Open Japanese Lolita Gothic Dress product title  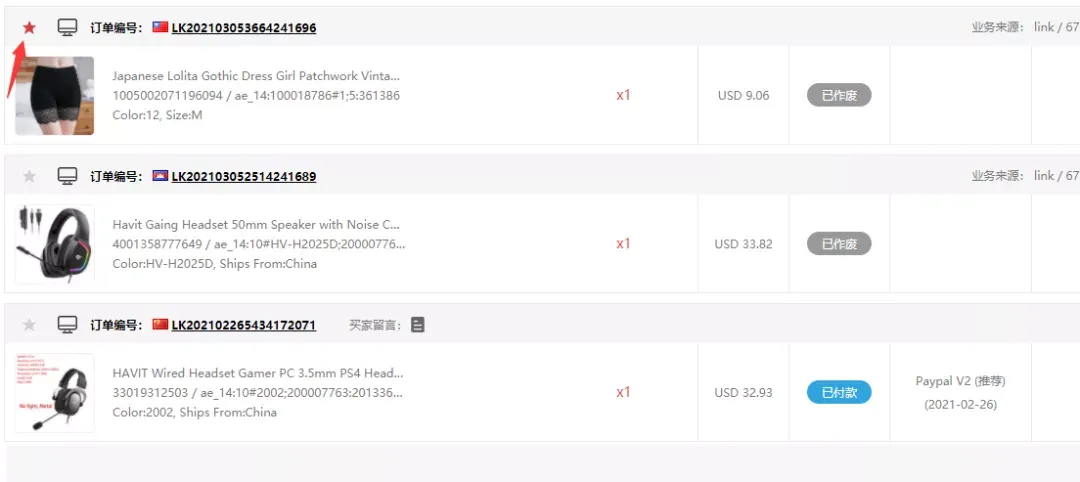click(x=256, y=76)
